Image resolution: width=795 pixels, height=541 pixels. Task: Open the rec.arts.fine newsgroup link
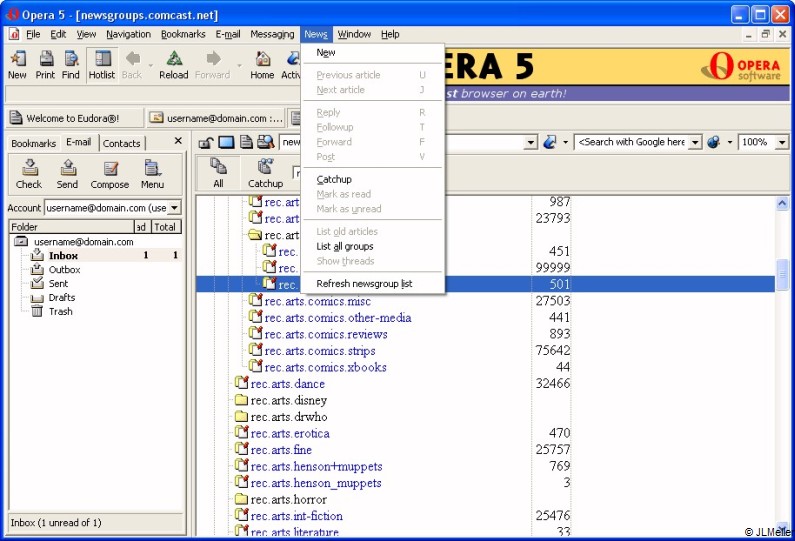[281, 450]
